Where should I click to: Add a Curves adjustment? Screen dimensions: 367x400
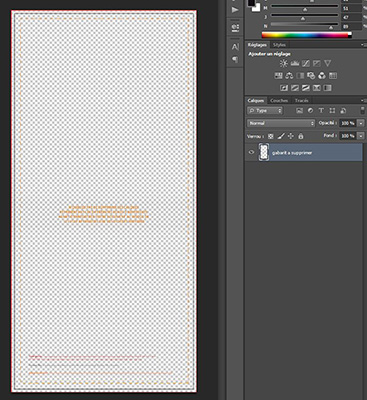(x=306, y=63)
